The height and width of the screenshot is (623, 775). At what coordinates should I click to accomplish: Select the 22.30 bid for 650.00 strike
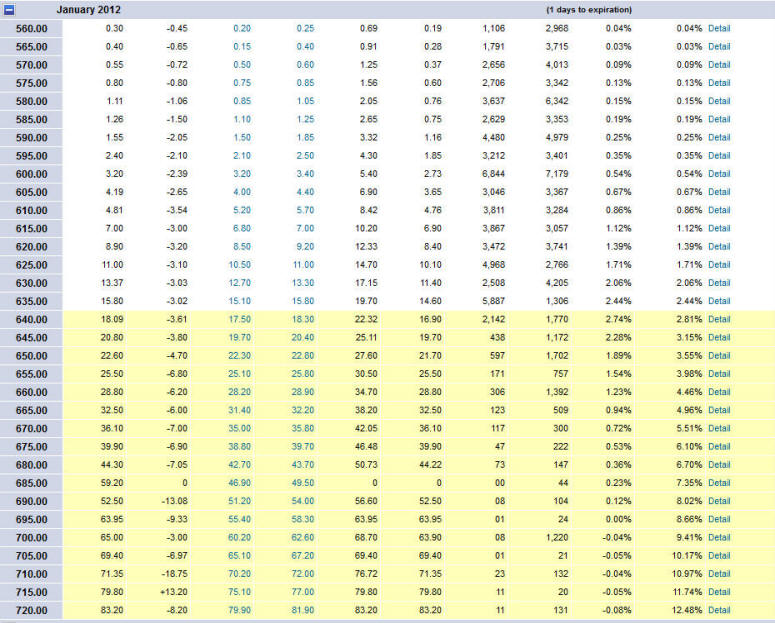pyautogui.click(x=240, y=356)
